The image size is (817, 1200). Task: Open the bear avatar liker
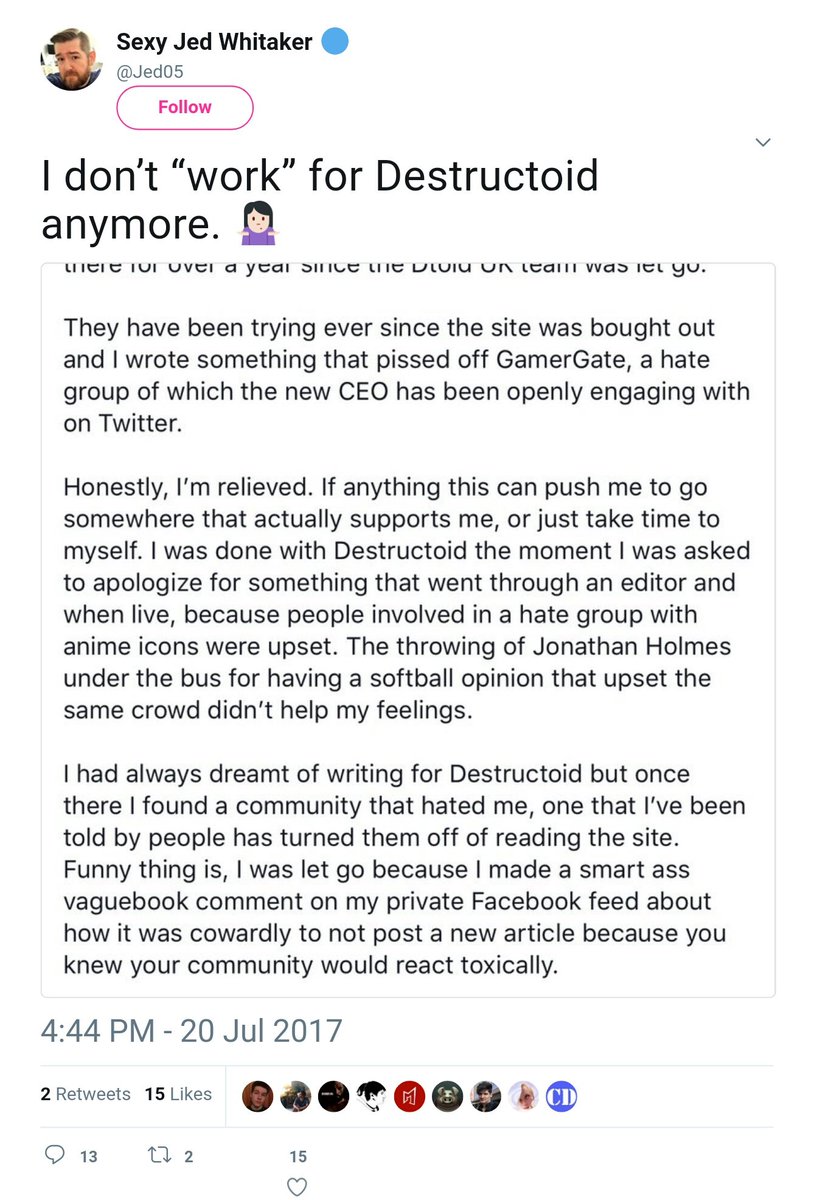coord(448,1096)
